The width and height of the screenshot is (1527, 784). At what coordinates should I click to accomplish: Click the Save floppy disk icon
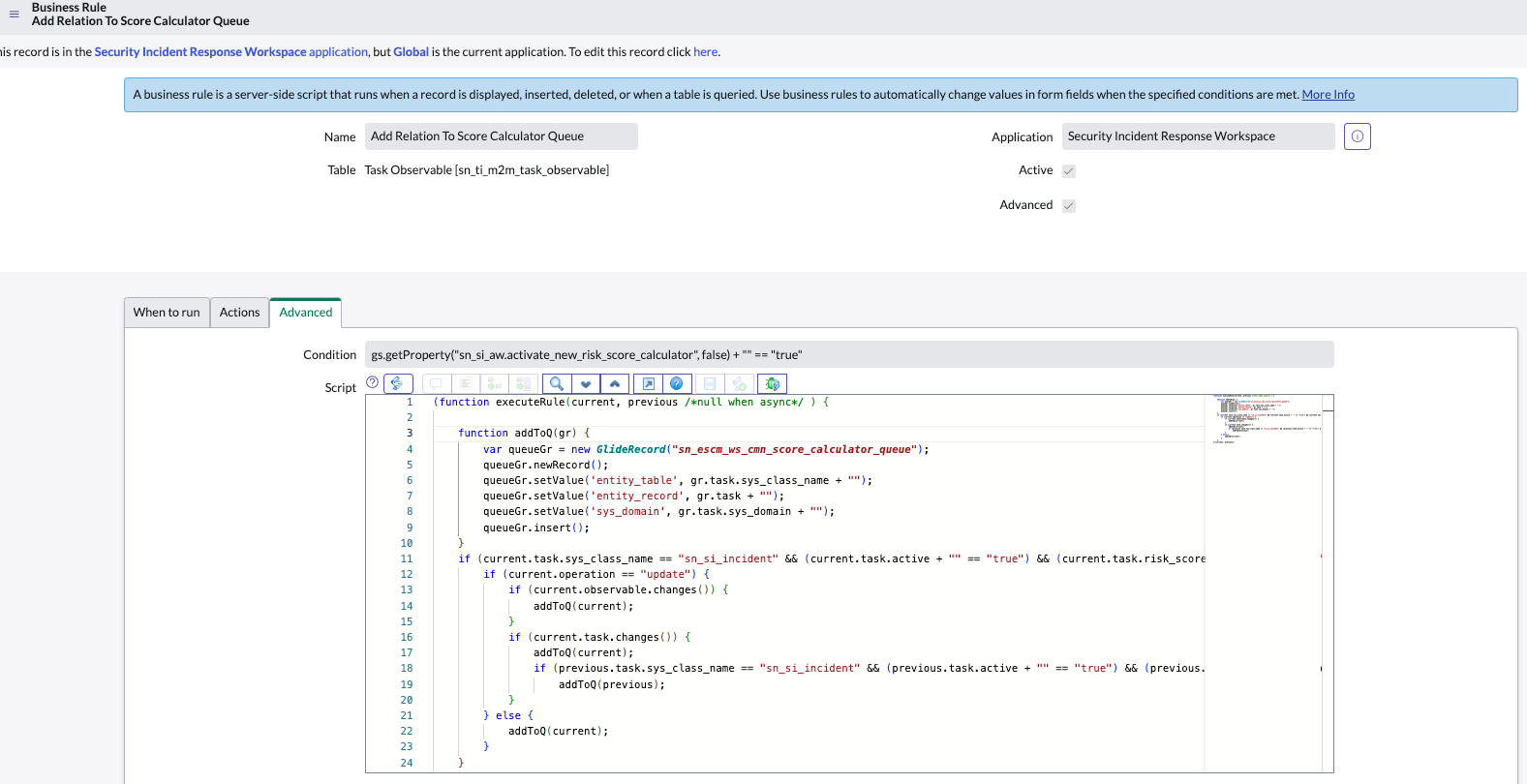[710, 384]
